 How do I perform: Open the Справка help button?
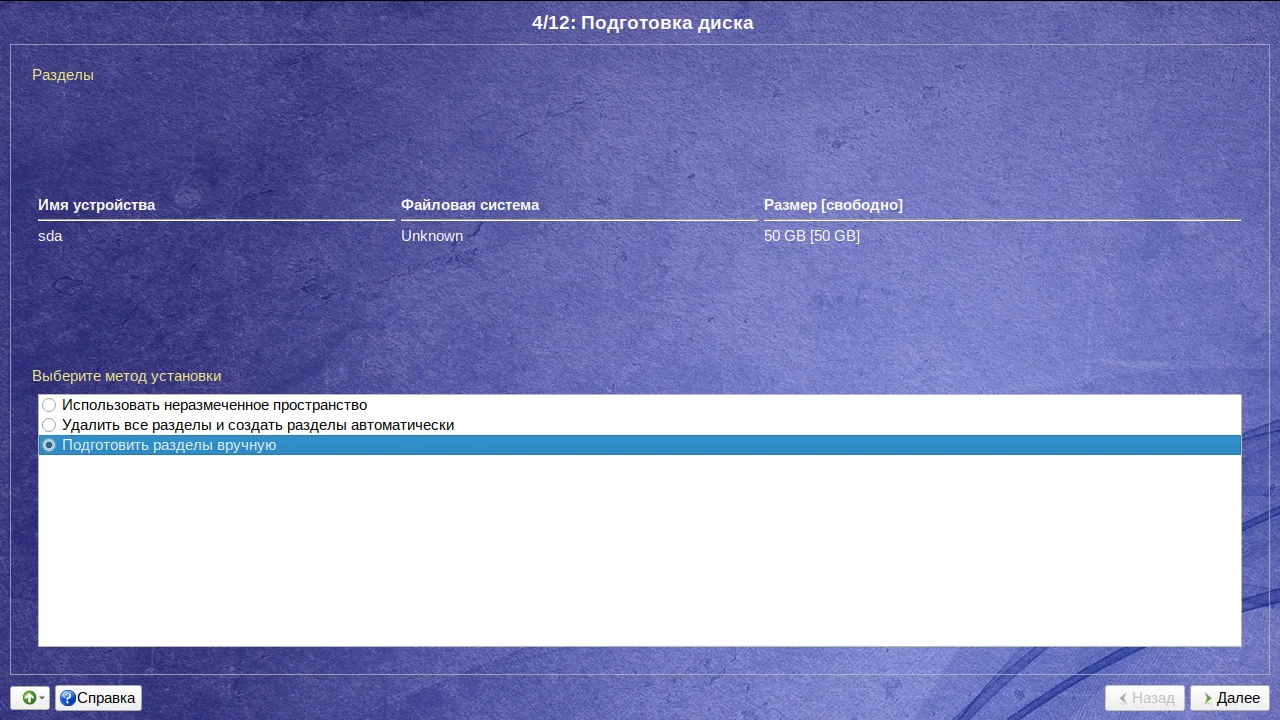(98, 698)
